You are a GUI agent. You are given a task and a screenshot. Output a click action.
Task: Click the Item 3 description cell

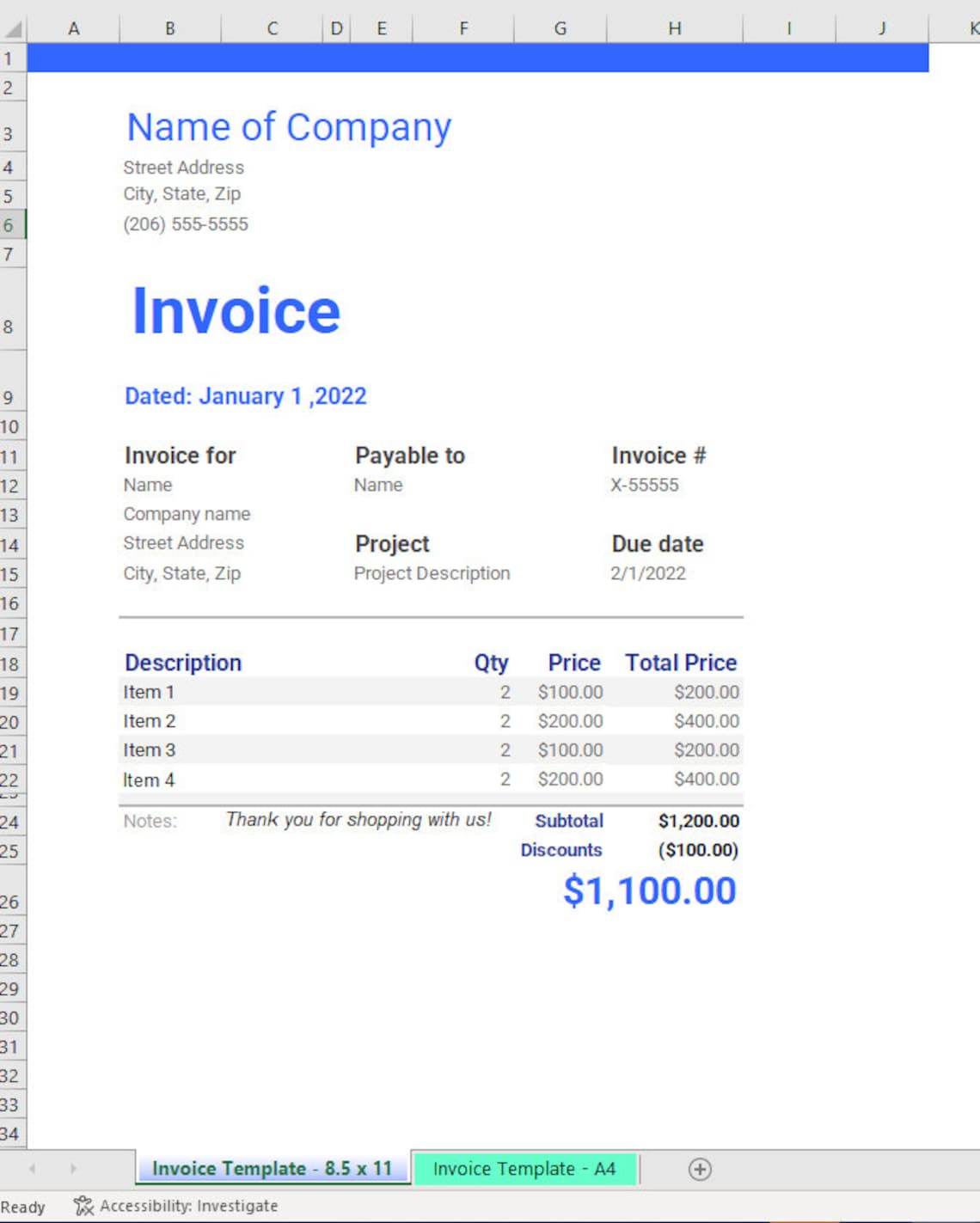pos(149,749)
